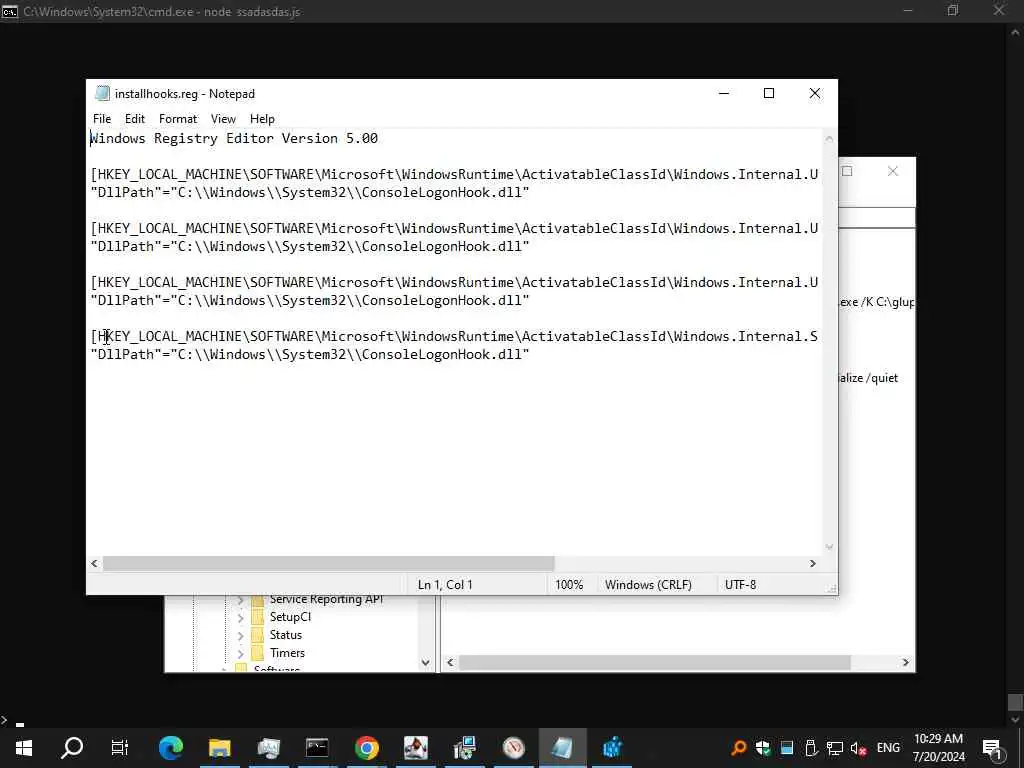This screenshot has width=1024, height=768.
Task: Open the Windows Start menu
Action: click(24, 748)
